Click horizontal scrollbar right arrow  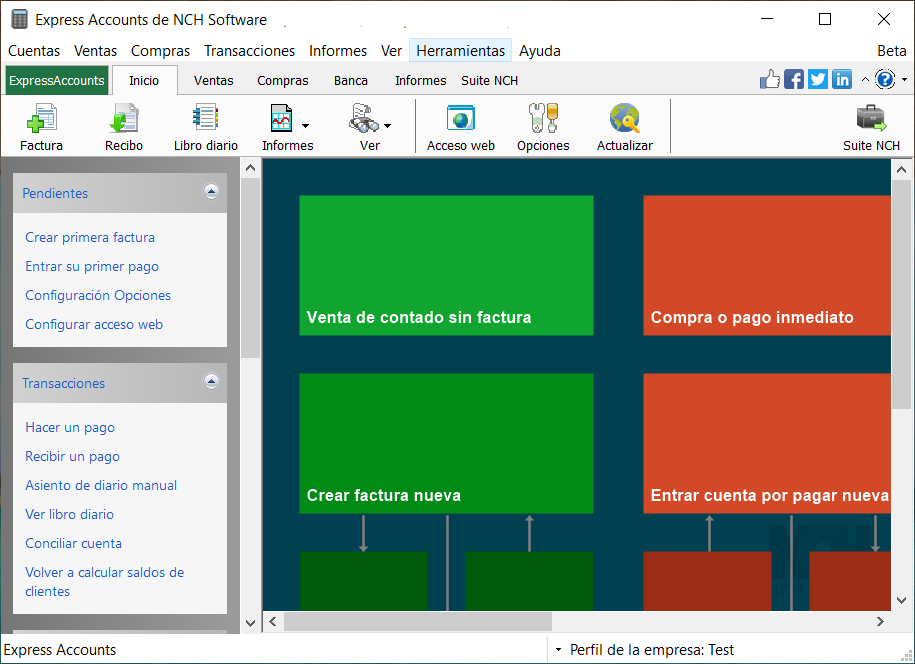880,621
